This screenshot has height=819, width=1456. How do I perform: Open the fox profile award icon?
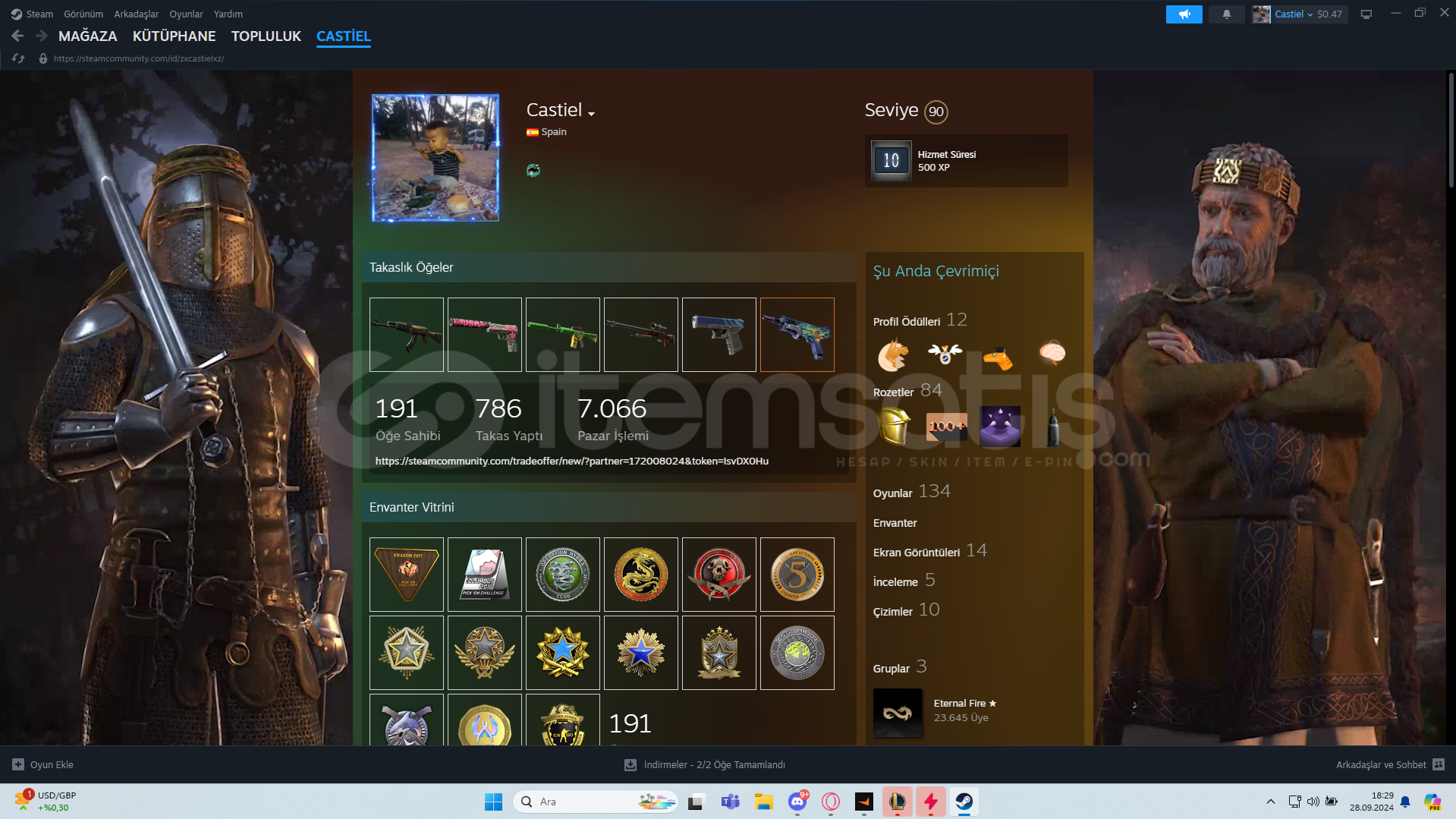pos(893,354)
